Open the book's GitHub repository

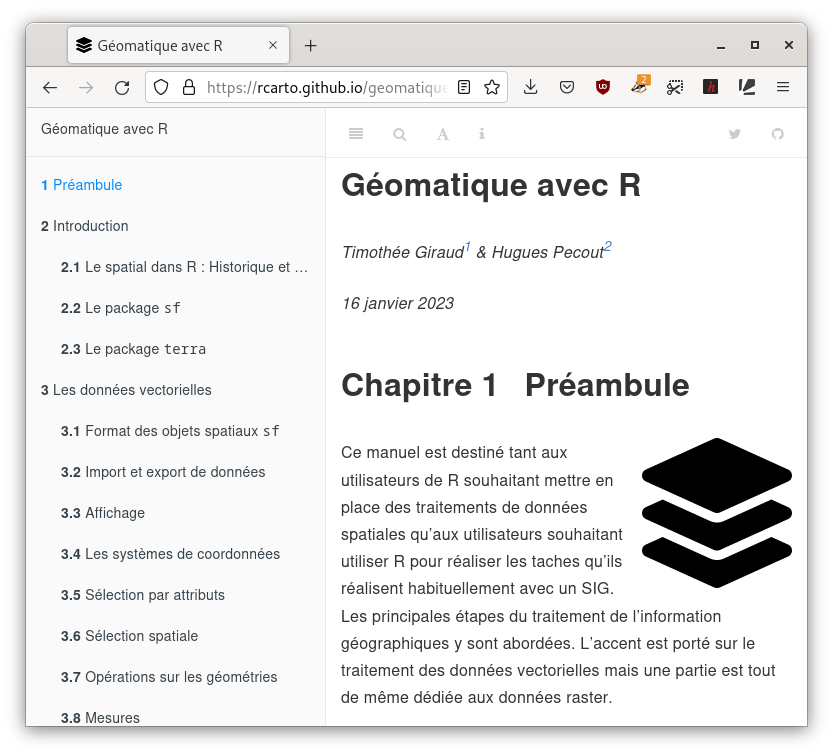point(778,134)
